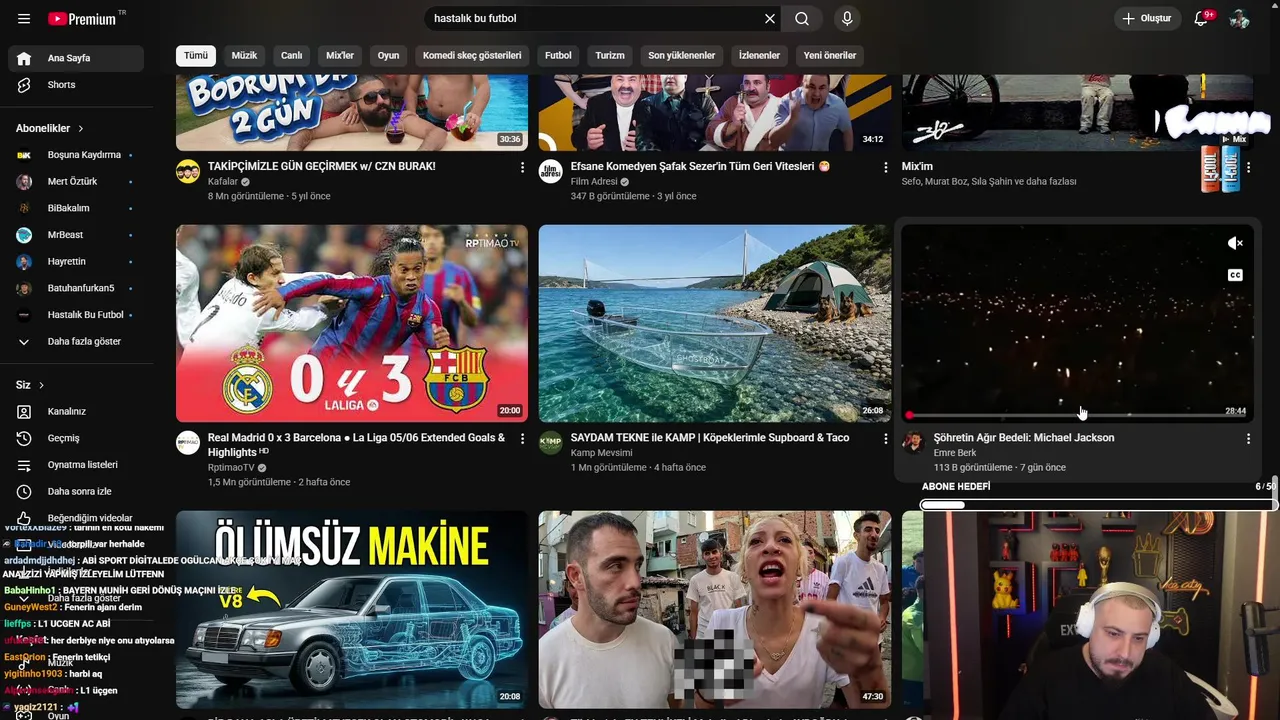This screenshot has width=1280, height=720.
Task: Expand the Siz section chevron
Action: coord(41,385)
